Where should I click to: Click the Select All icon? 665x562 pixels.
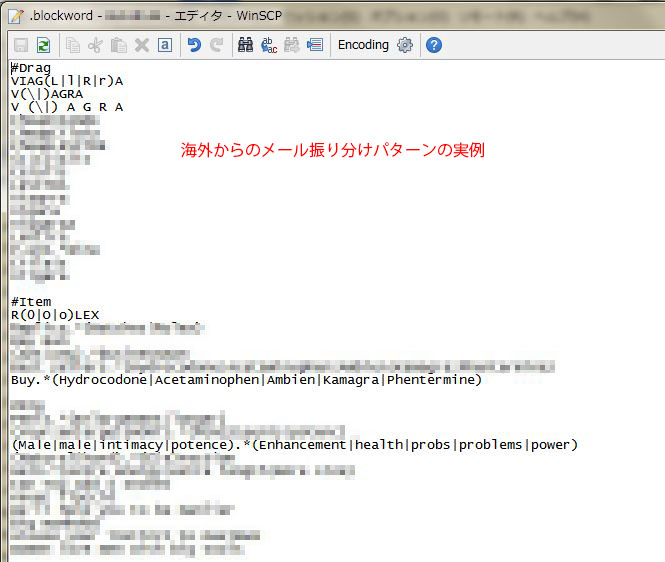tap(165, 45)
